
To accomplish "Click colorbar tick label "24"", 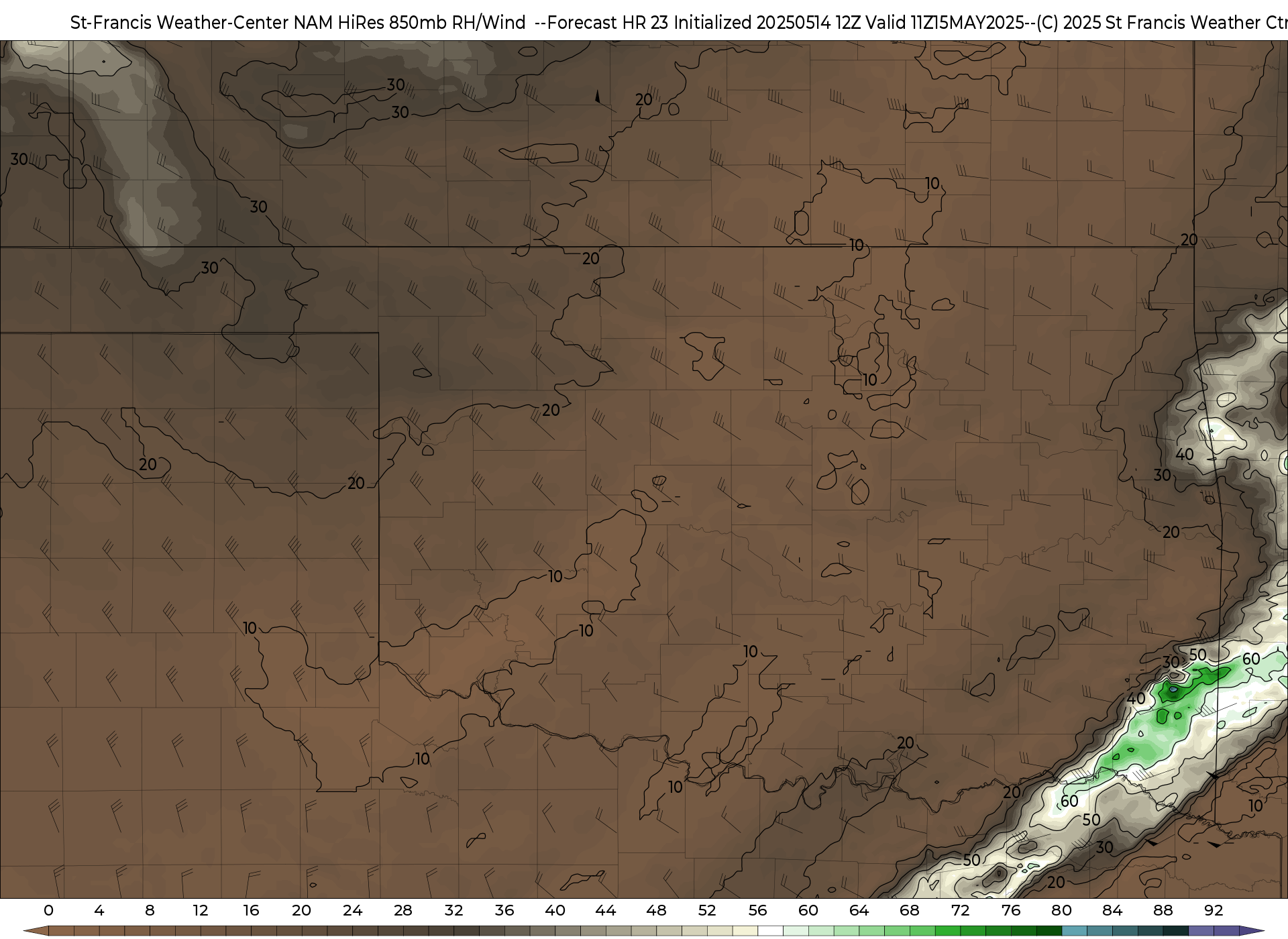I will click(353, 911).
